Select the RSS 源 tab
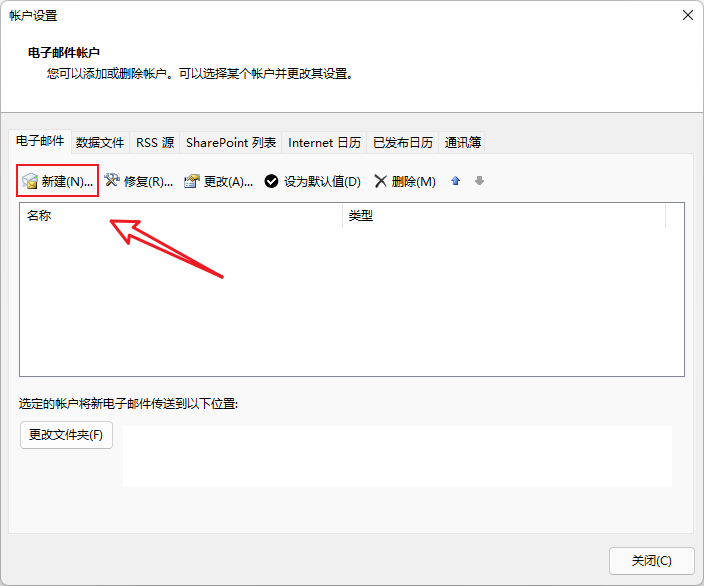Screen dimensions: 704x586 (x=155, y=143)
